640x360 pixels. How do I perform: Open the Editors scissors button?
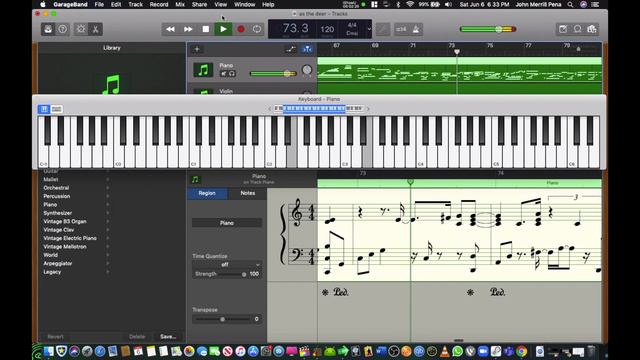coord(96,29)
